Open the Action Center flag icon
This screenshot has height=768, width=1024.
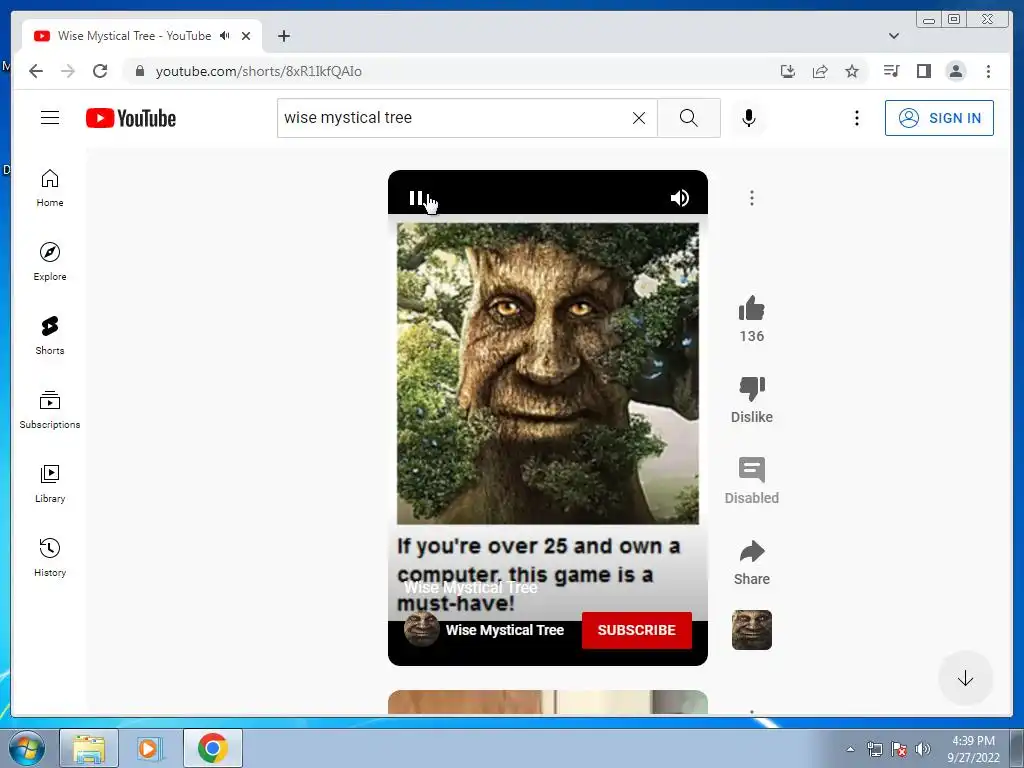point(899,749)
